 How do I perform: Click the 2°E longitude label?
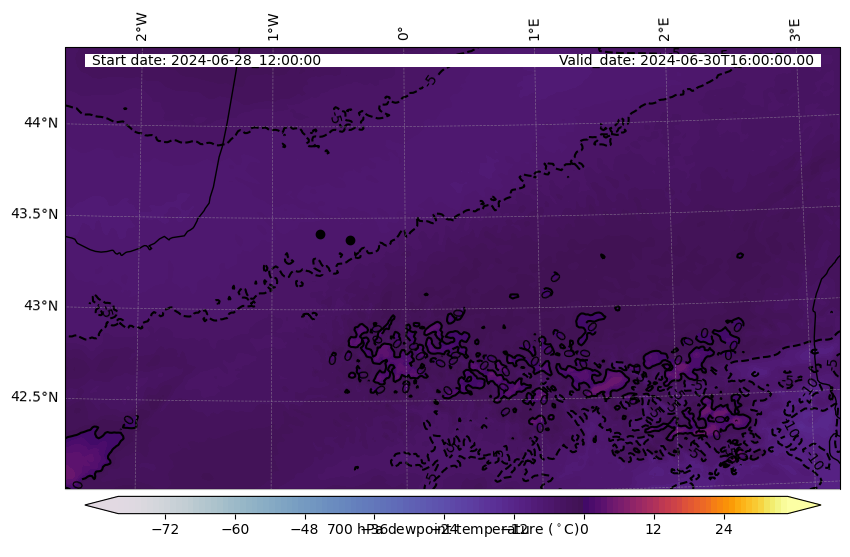tap(664, 28)
